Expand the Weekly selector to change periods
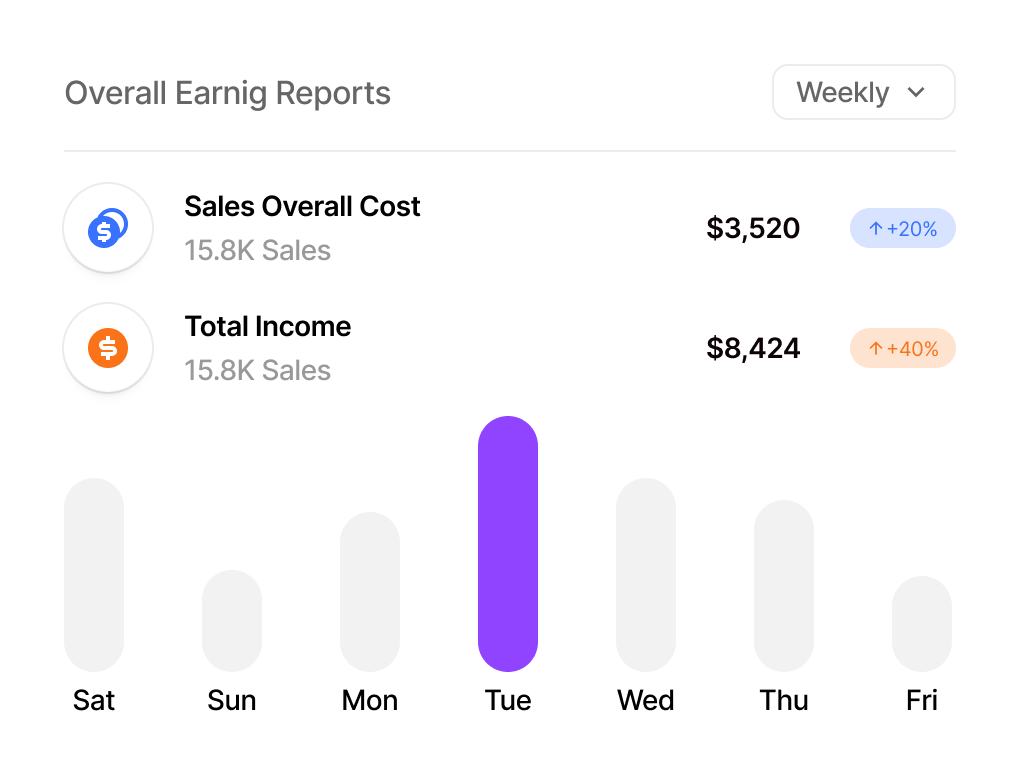The image size is (1020, 784). pyautogui.click(x=863, y=92)
